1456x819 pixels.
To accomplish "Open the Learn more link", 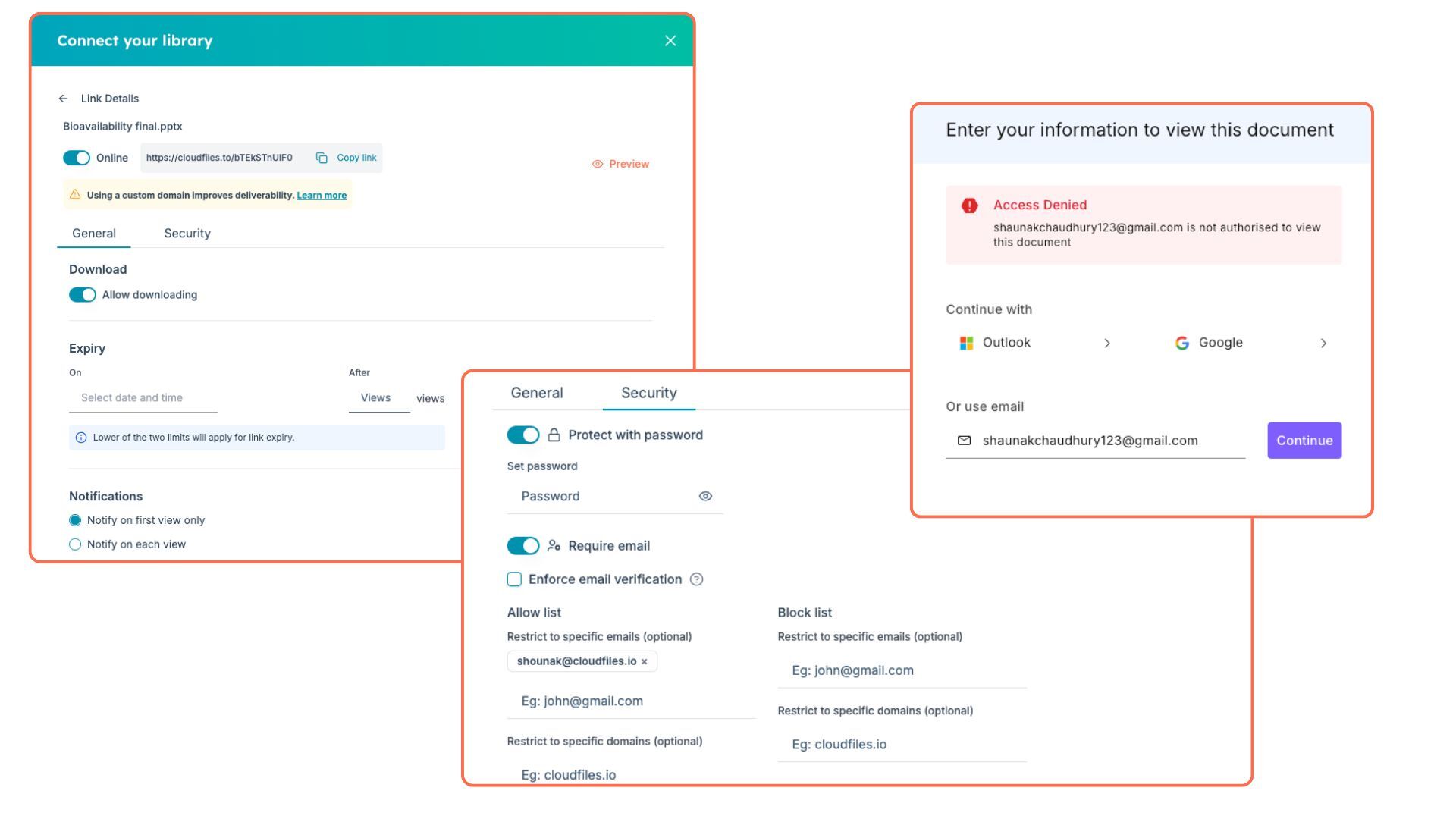I will 322,195.
